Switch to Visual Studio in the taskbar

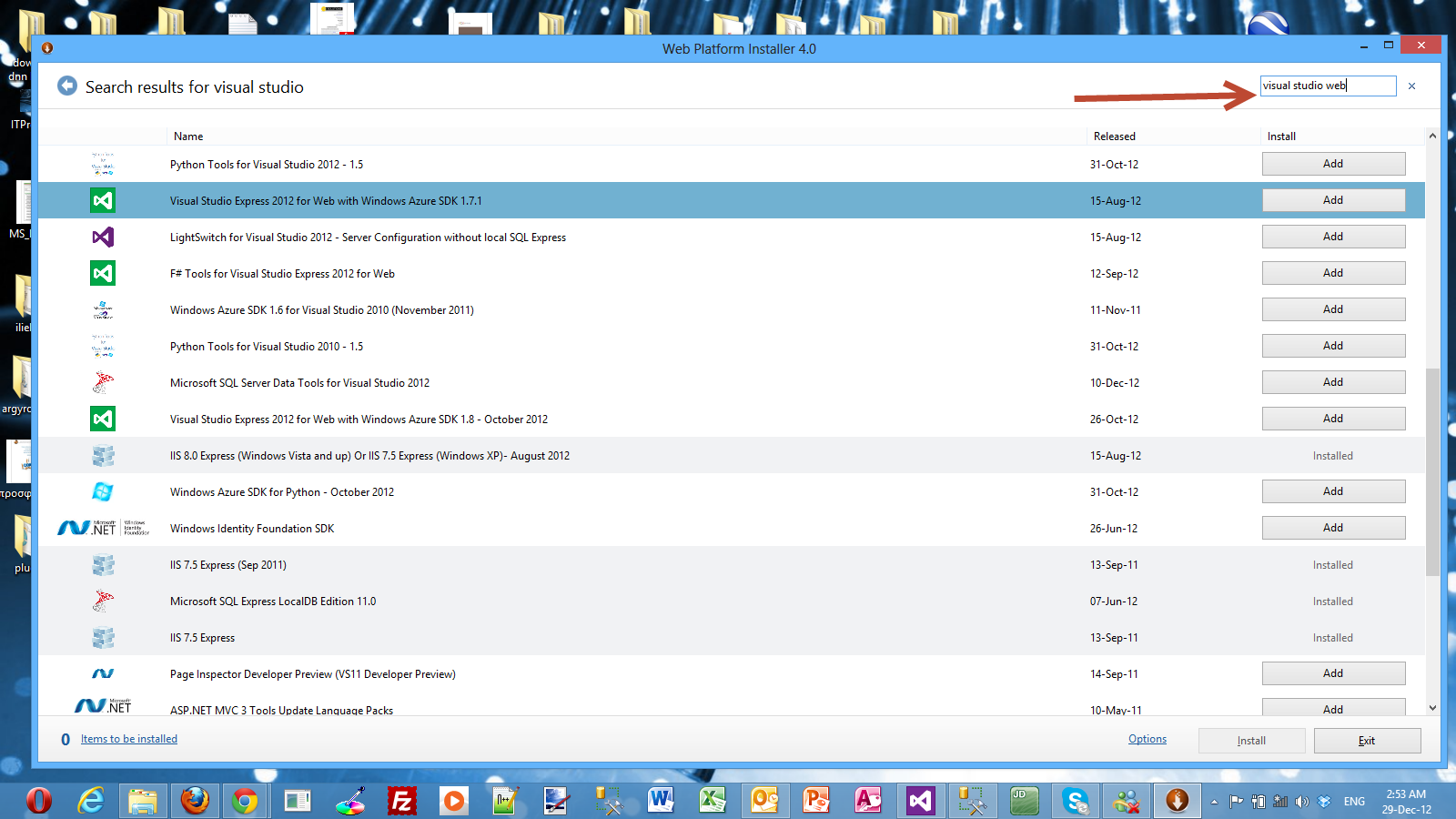coord(920,801)
